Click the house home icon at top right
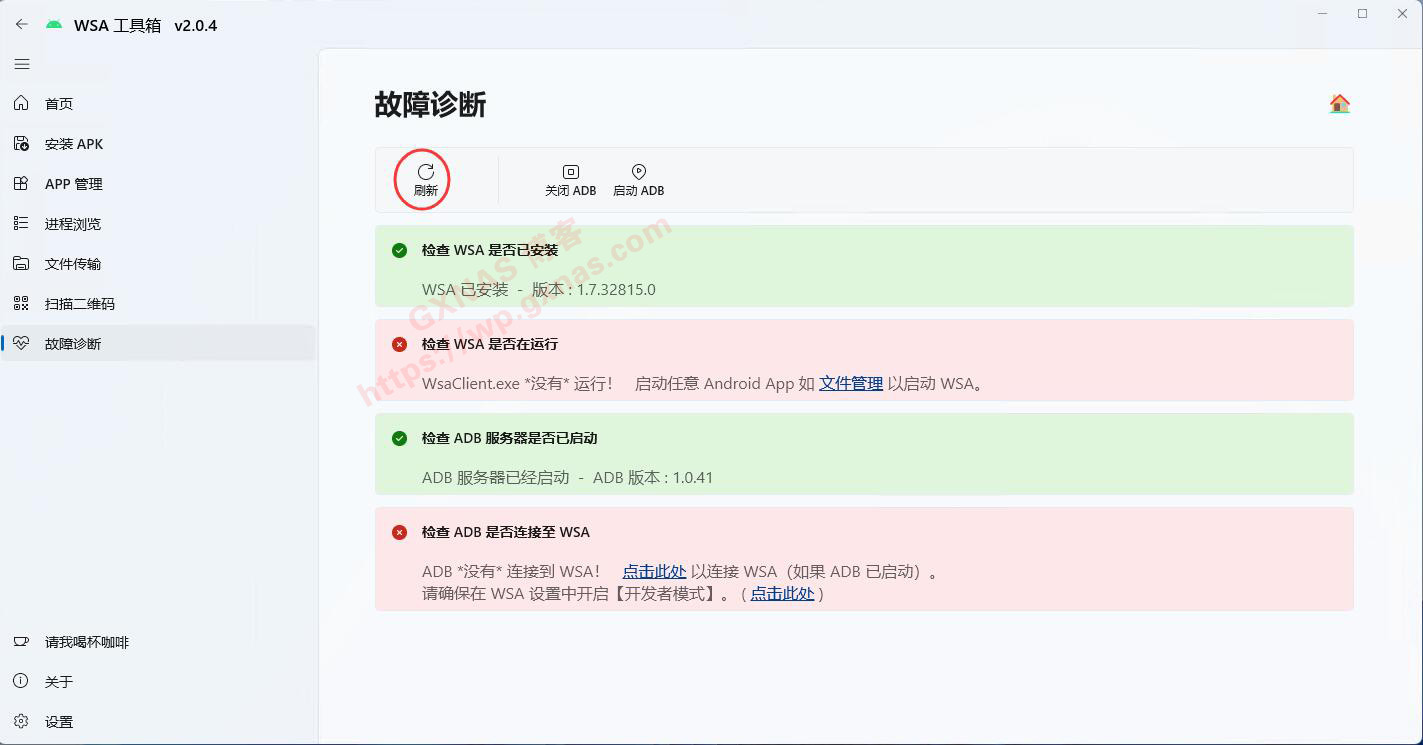Screen dimensions: 1423x745 (x=1339, y=104)
